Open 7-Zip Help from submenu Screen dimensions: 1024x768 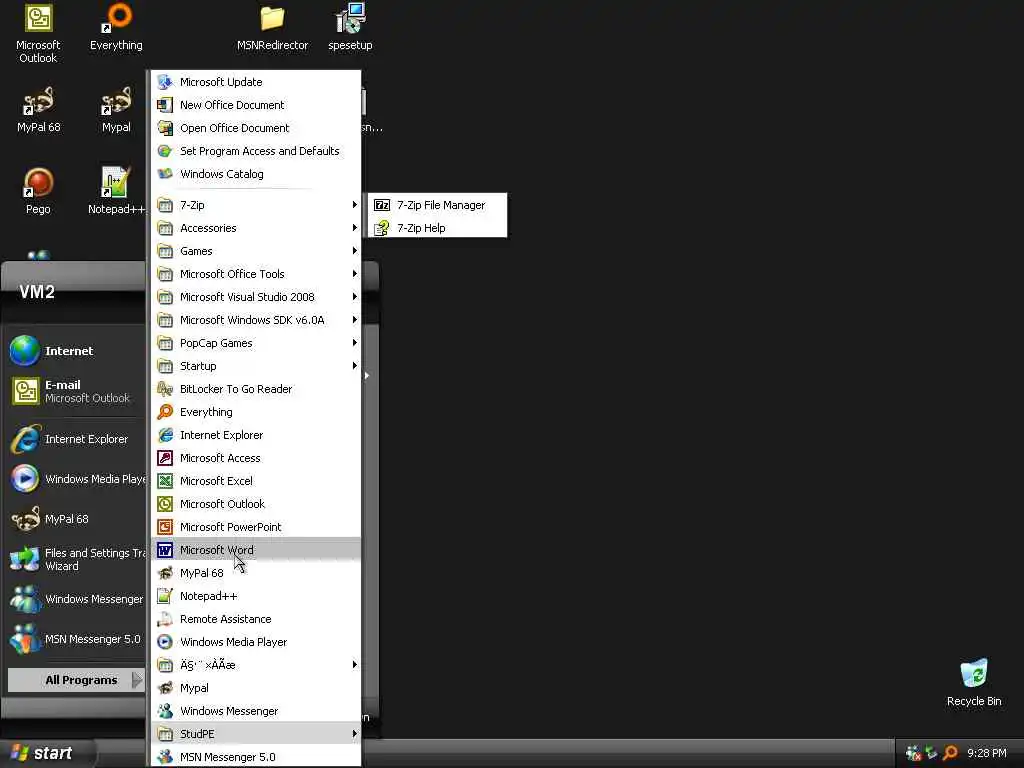coord(438,228)
